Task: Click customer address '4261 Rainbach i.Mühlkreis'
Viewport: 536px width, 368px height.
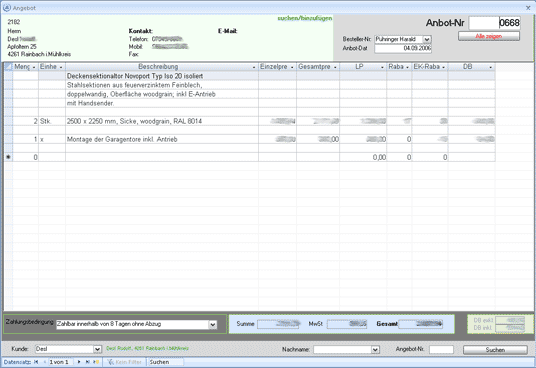Action: [x=39, y=54]
